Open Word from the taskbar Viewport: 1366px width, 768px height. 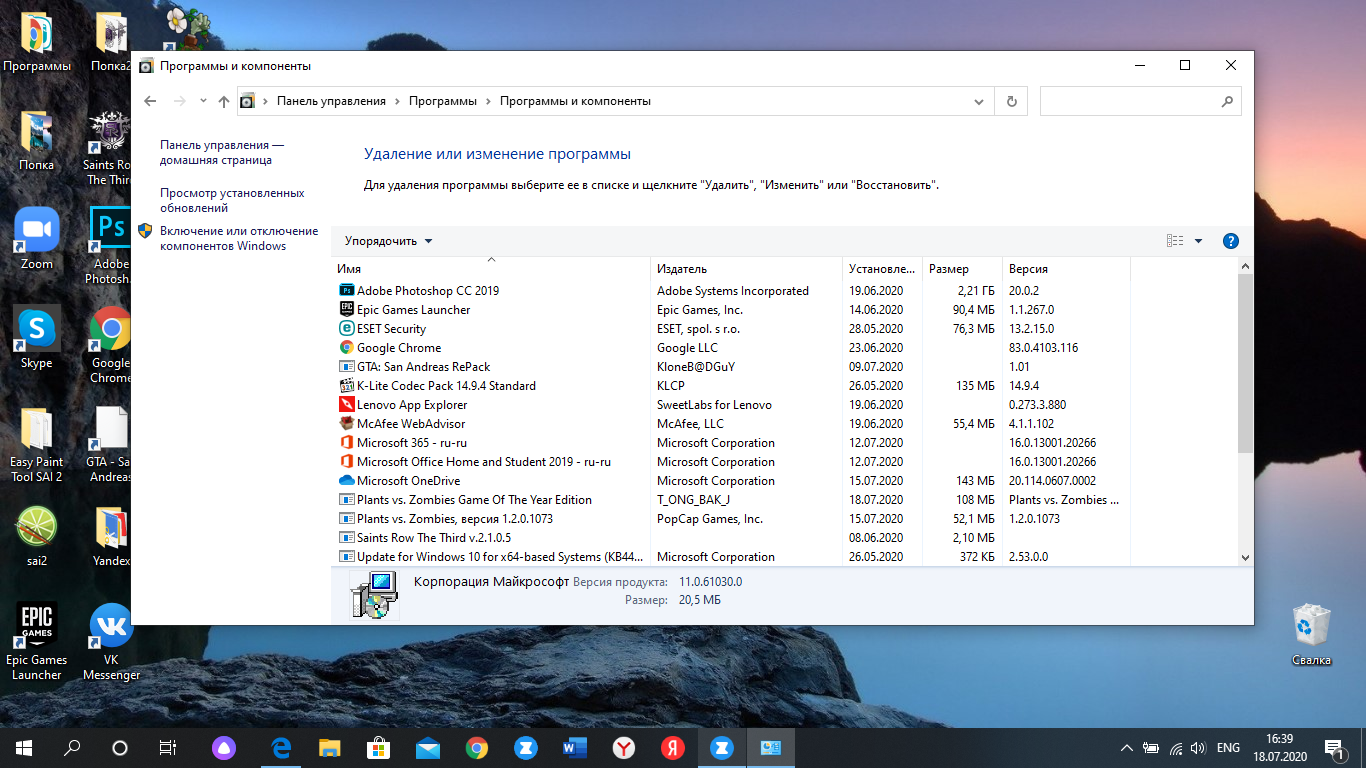click(x=575, y=747)
